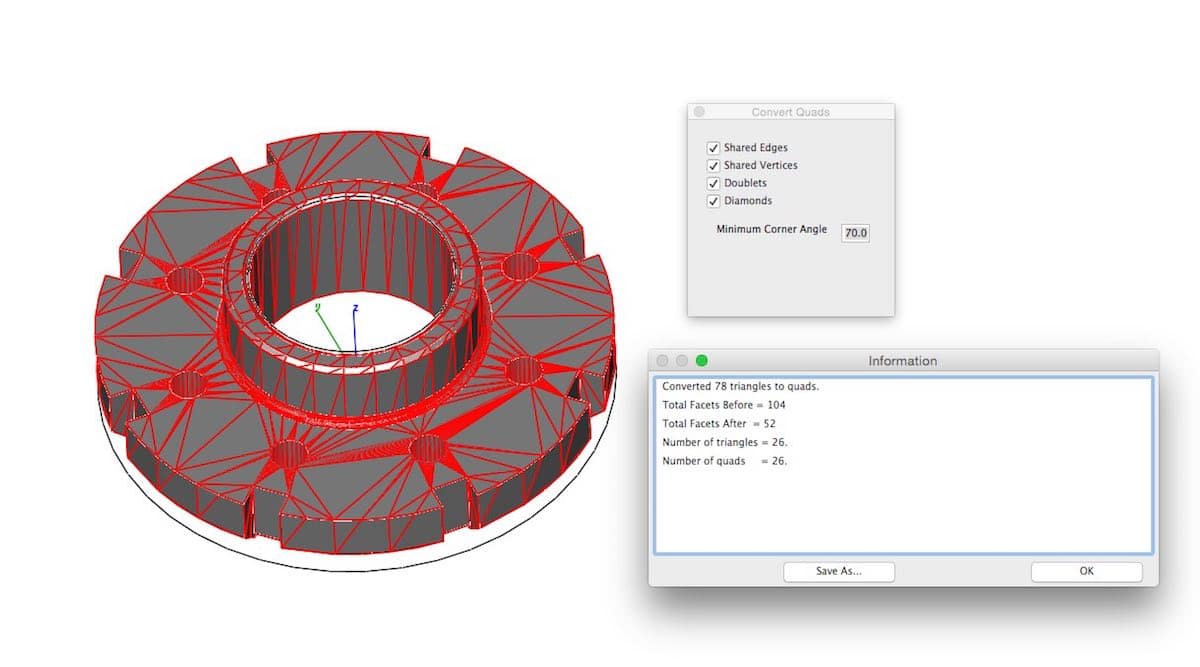This screenshot has height=667, width=1200.
Task: Disable the Doublets checkbox
Action: point(714,184)
